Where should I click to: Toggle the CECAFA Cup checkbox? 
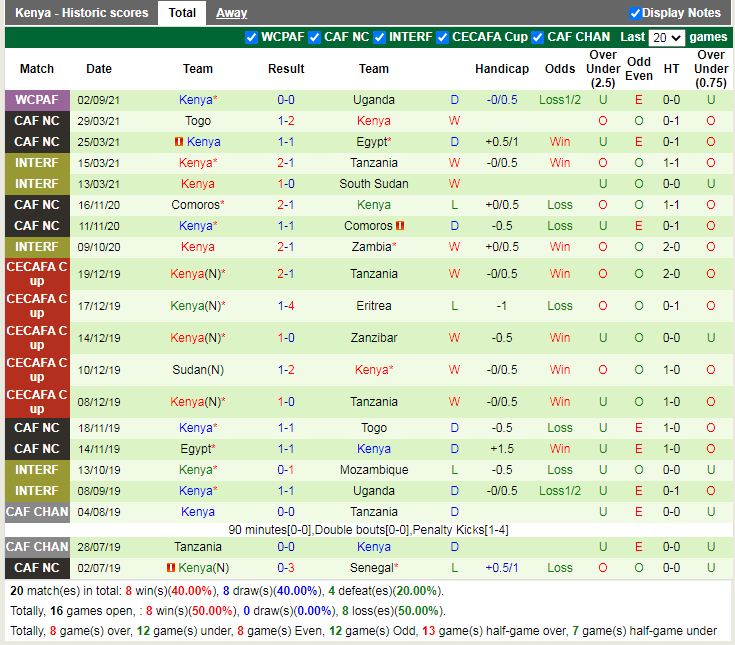pyautogui.click(x=442, y=37)
